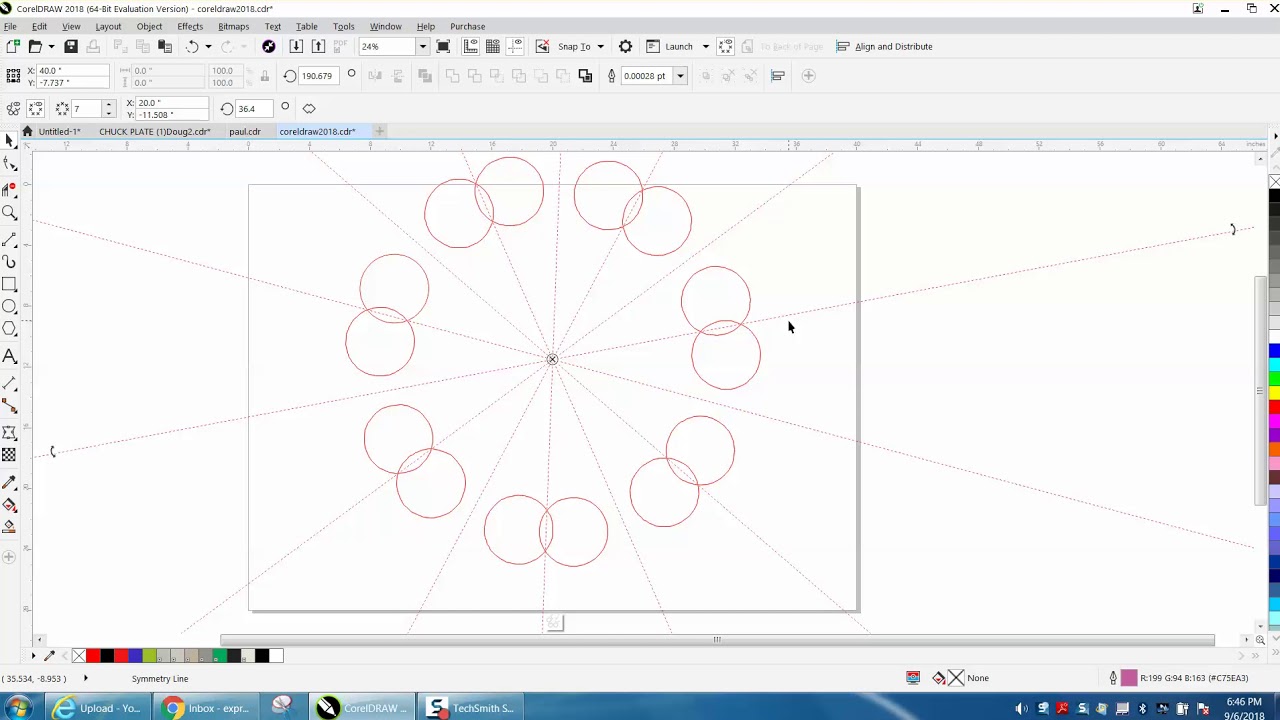Select the Polygon tool
1280x720 pixels.
click(x=10, y=329)
